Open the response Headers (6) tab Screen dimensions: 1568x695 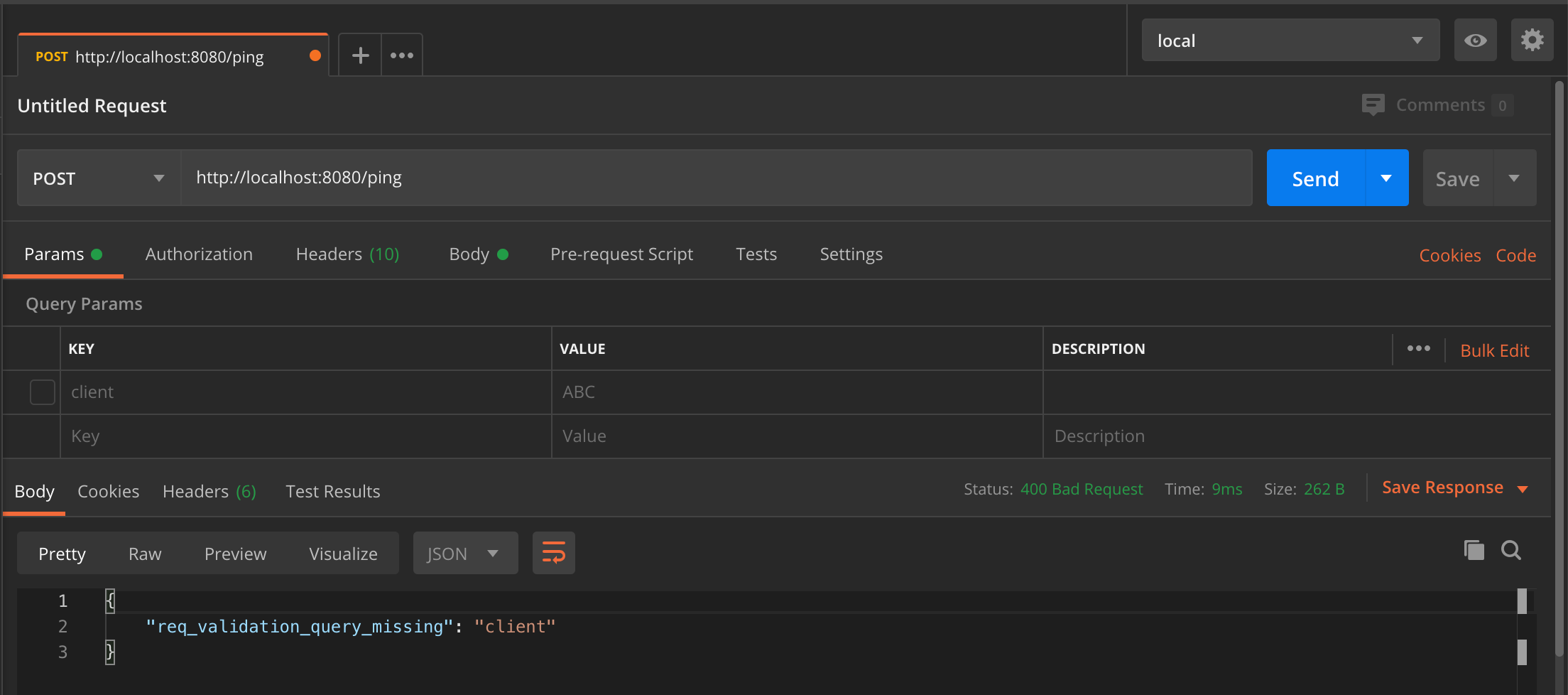[x=209, y=492]
